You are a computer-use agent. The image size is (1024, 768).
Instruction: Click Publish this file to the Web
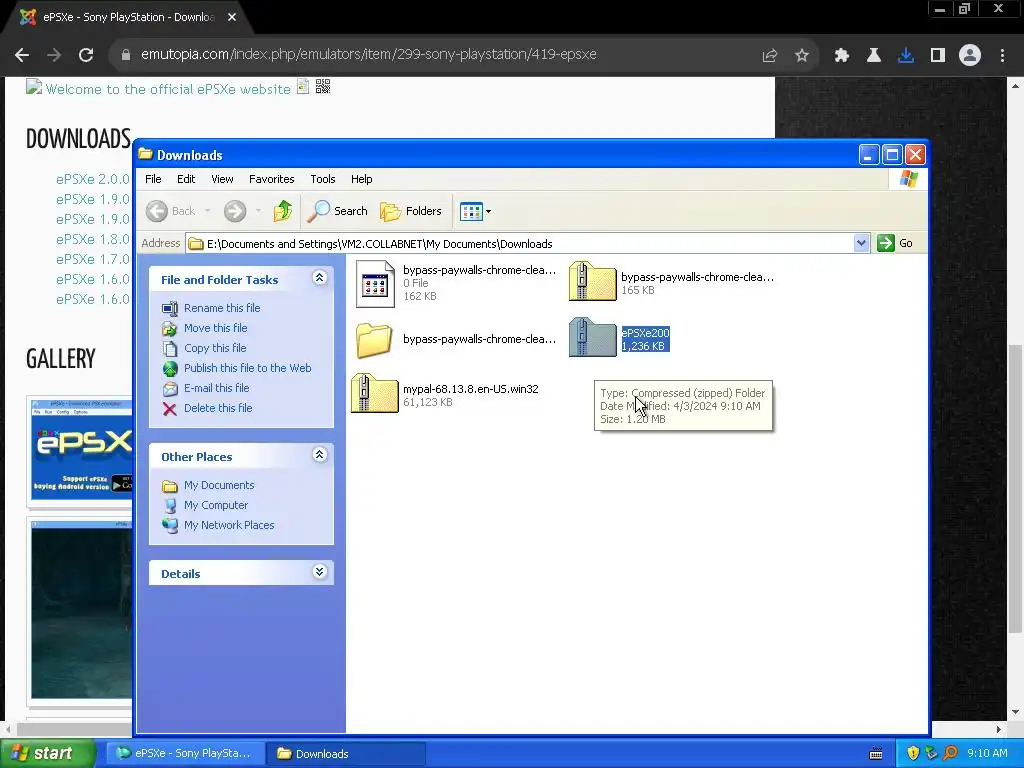(x=248, y=368)
